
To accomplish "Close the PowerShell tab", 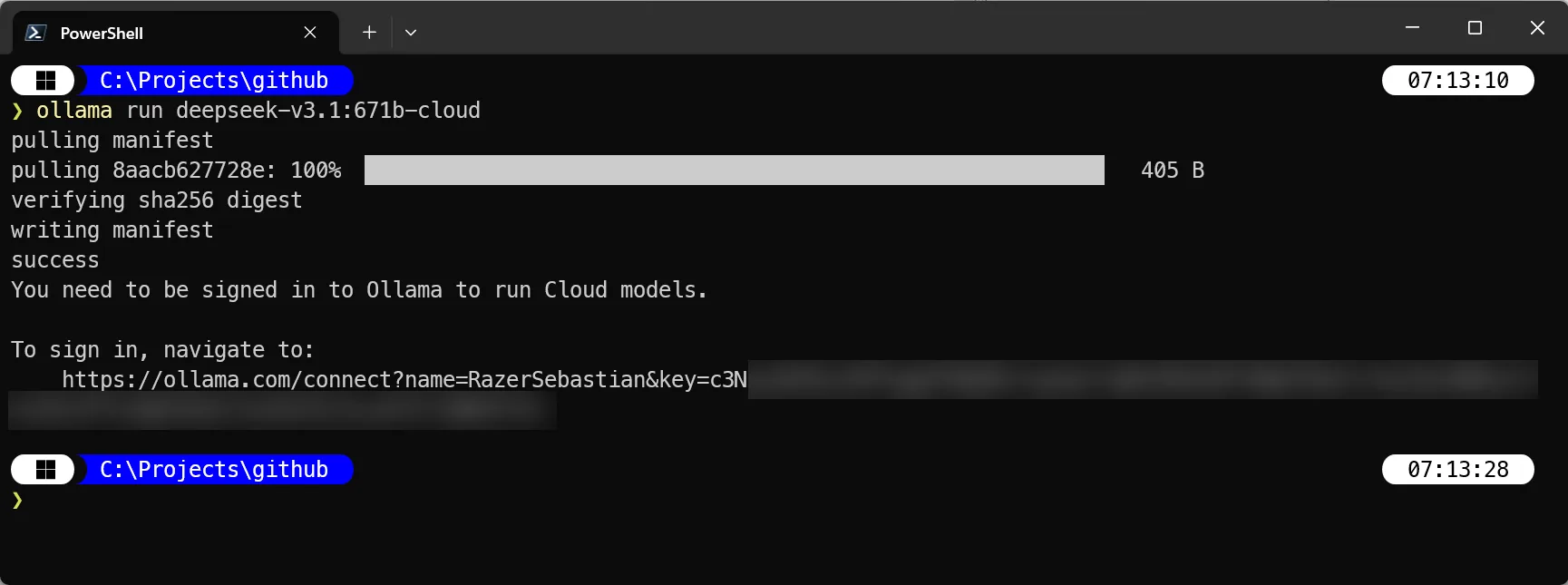I will [x=310, y=33].
